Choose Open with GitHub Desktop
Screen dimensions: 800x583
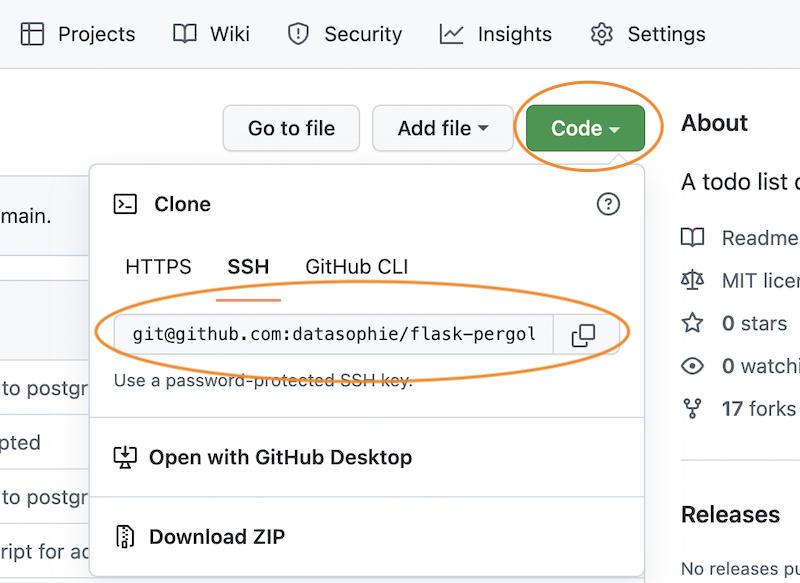click(280, 457)
